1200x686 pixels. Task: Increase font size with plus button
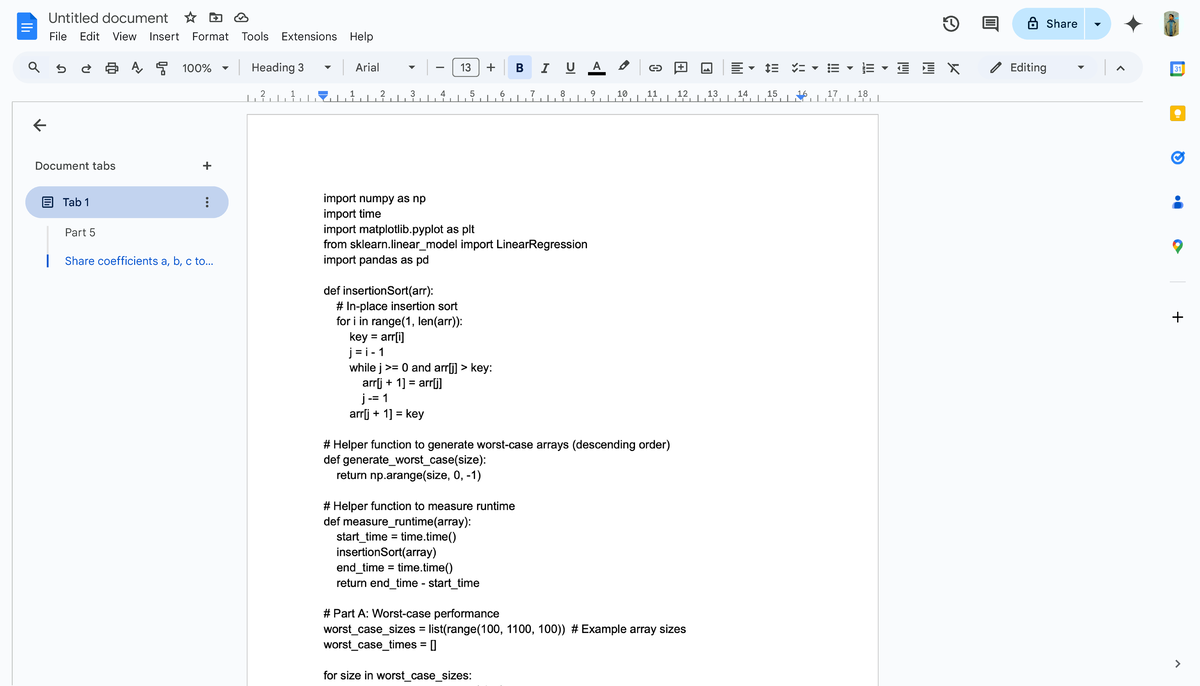click(x=491, y=68)
